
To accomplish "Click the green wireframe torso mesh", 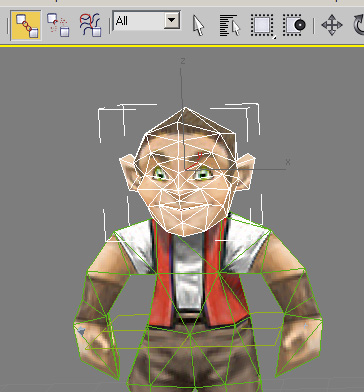I will [197, 300].
